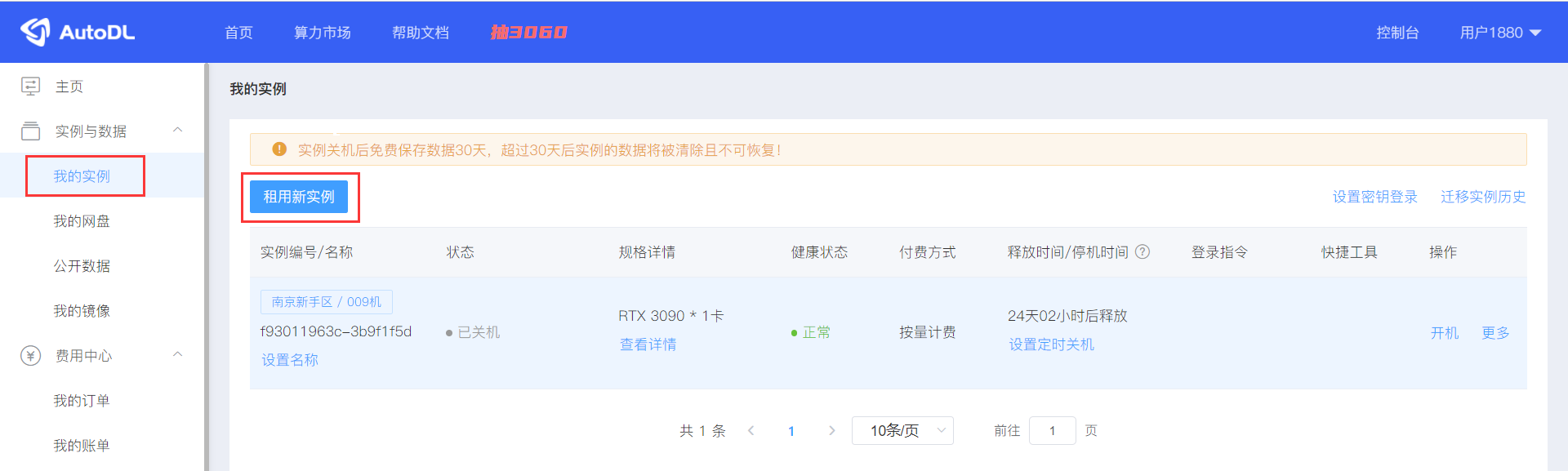Click the AutoDL logo icon
Image resolution: width=1568 pixels, height=471 pixels.
(x=36, y=32)
